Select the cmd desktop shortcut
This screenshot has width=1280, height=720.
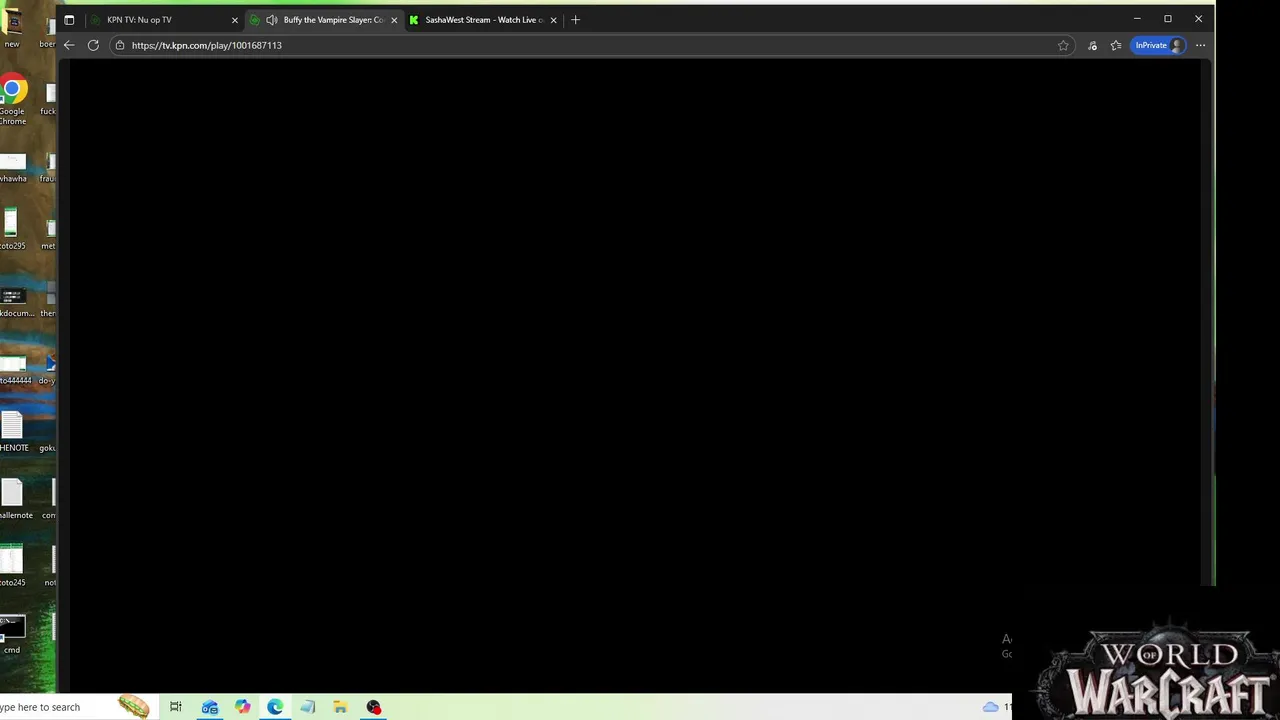click(12, 634)
